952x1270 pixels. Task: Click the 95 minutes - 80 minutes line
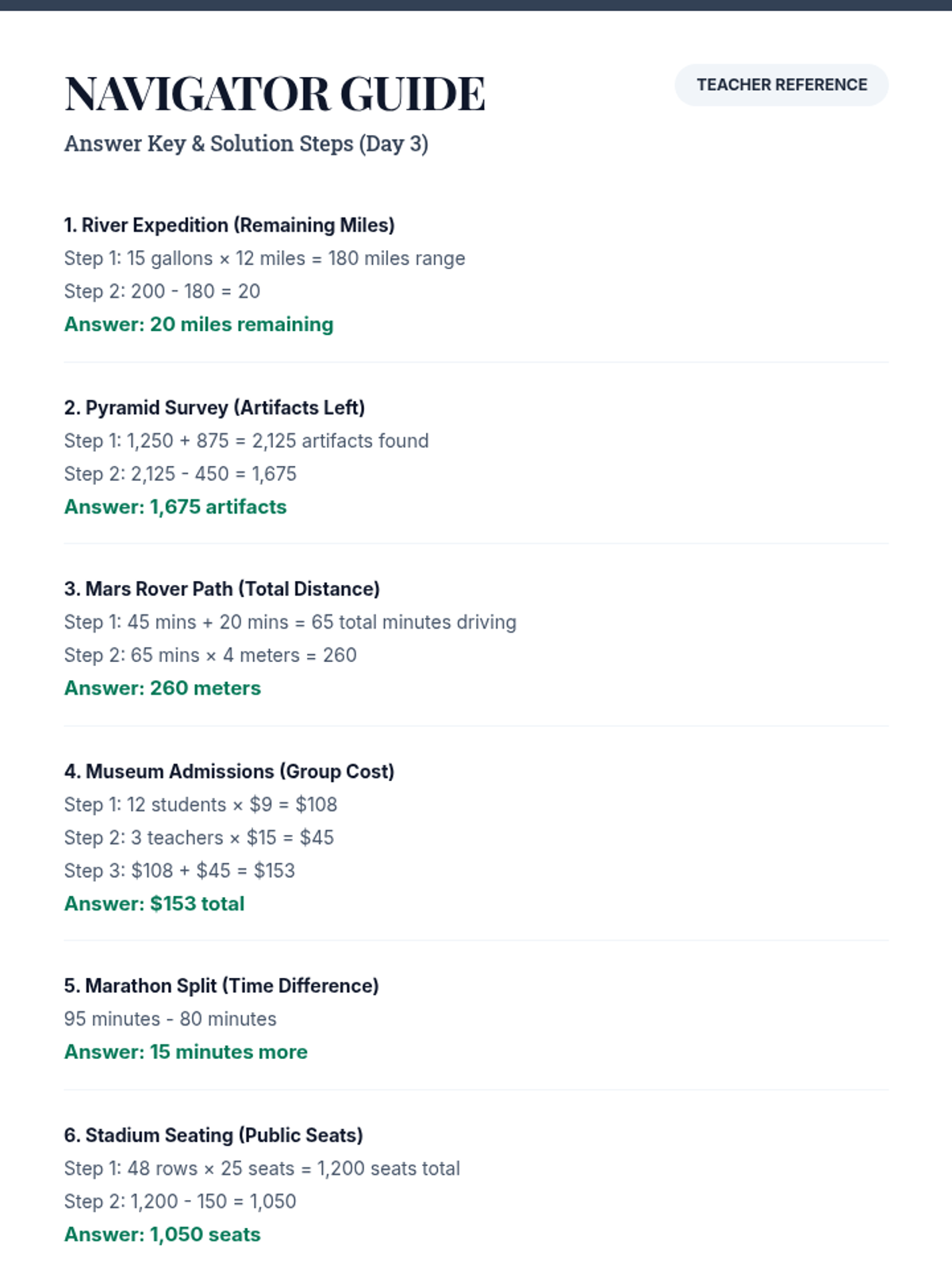pos(170,1019)
